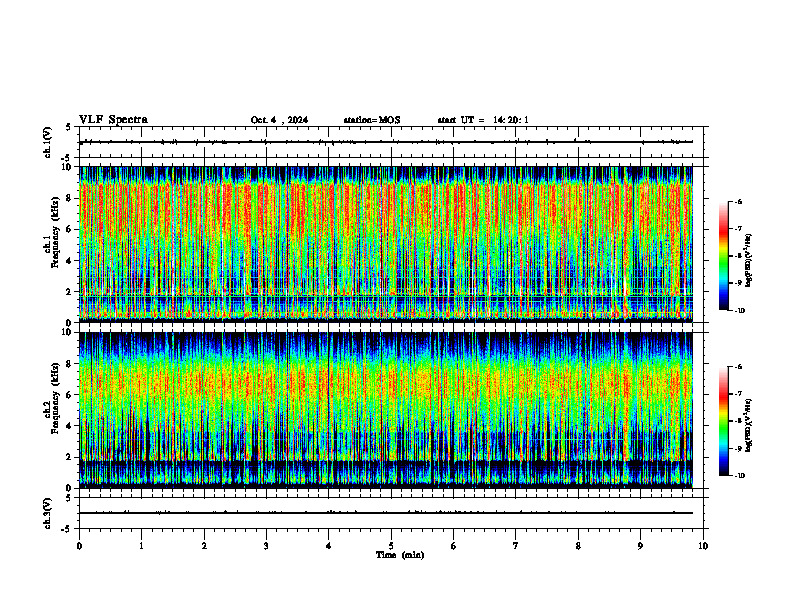Click the ch.3 voltage waveform trace

coord(386,513)
